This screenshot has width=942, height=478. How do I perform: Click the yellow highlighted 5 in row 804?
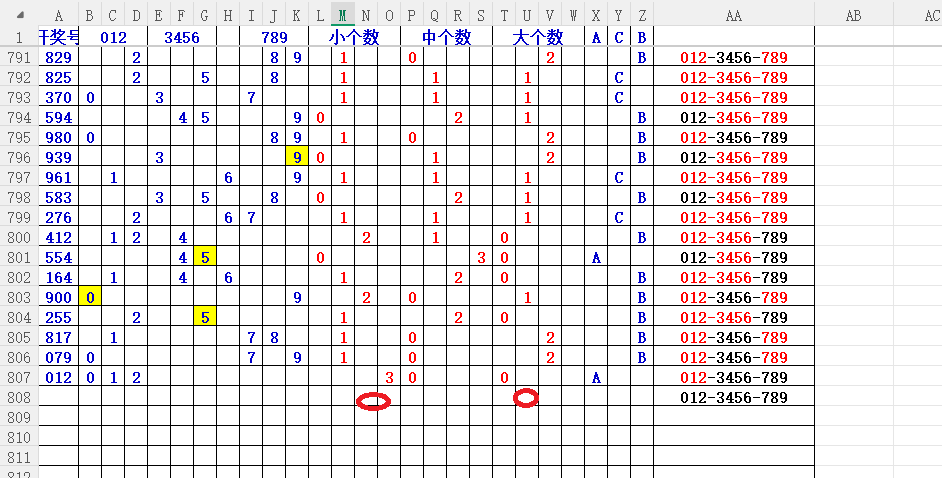click(x=205, y=318)
